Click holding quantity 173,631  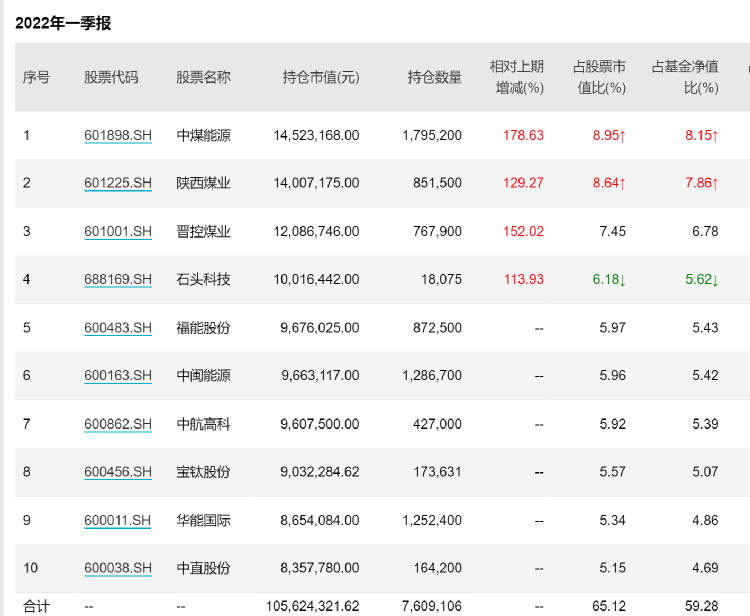(437, 472)
